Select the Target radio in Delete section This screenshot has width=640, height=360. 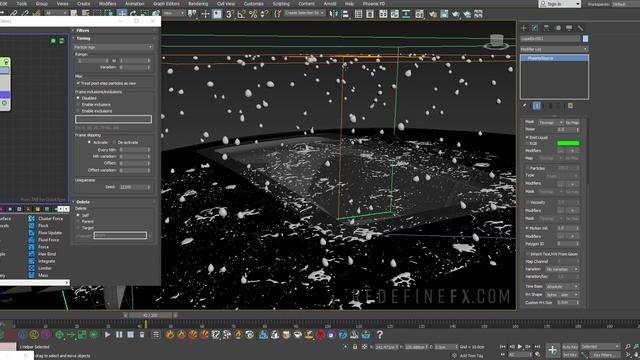click(x=78, y=228)
